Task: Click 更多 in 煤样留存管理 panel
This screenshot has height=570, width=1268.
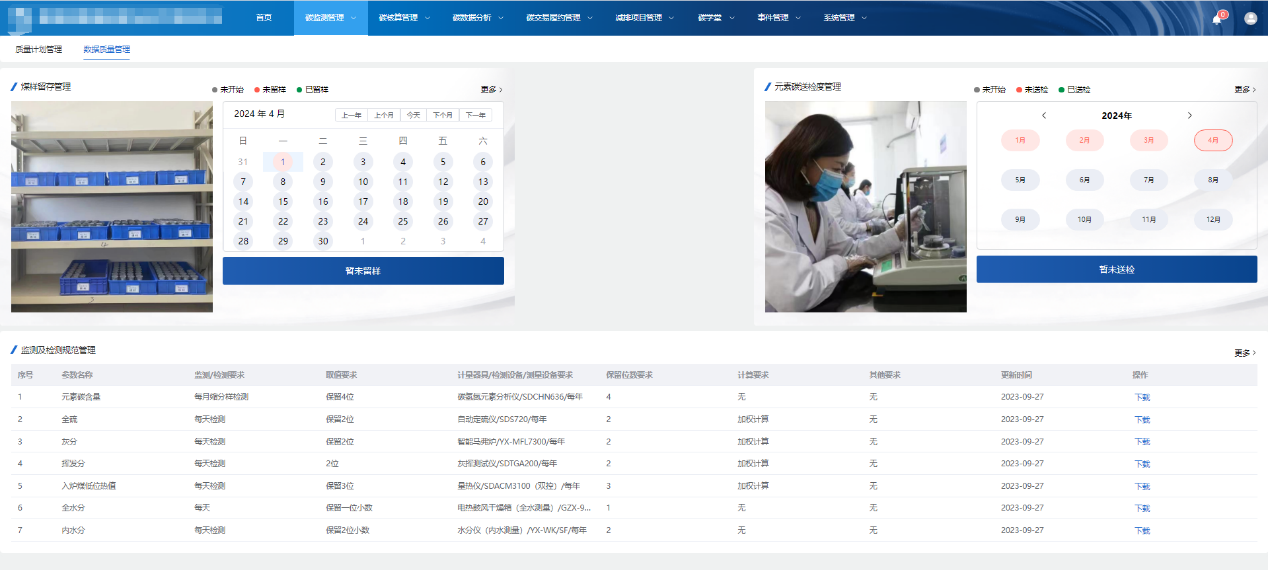Action: click(x=490, y=90)
